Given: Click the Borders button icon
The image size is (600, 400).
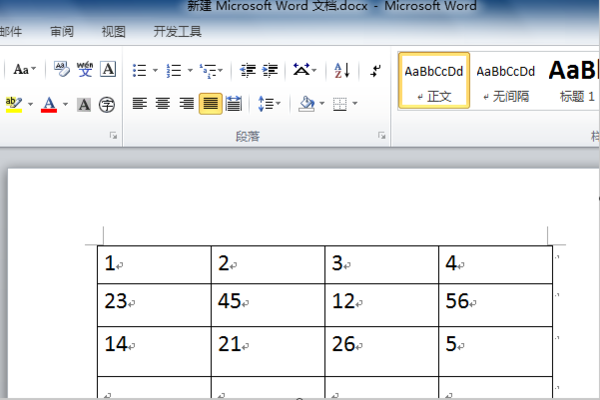Looking at the screenshot, I should click(340, 104).
